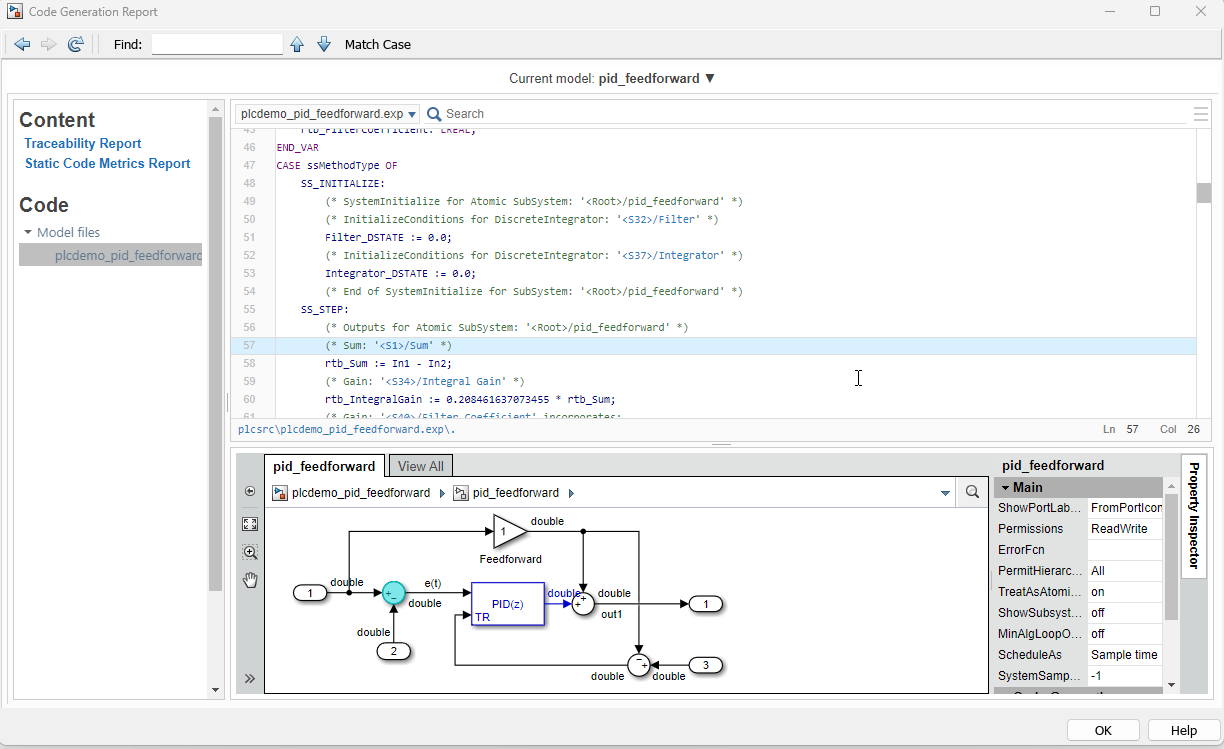Collapse the Model files tree node

pos(28,233)
